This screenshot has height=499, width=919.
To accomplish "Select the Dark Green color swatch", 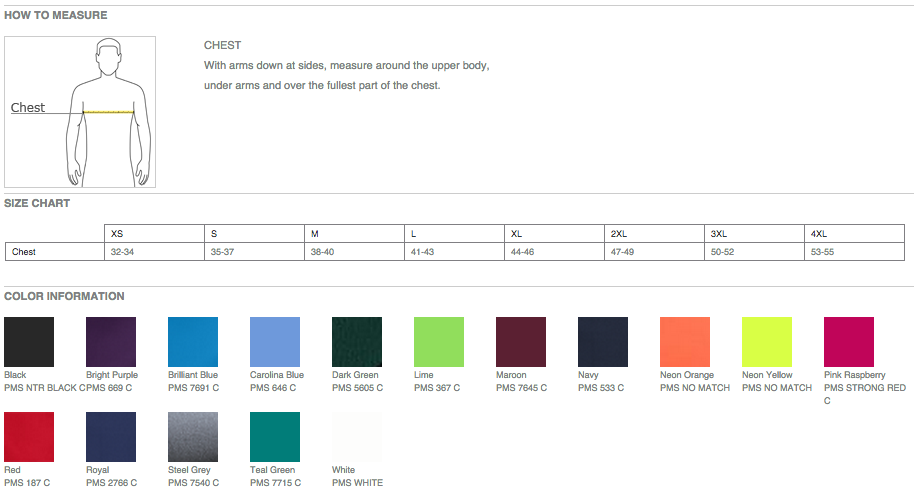I will coord(357,342).
